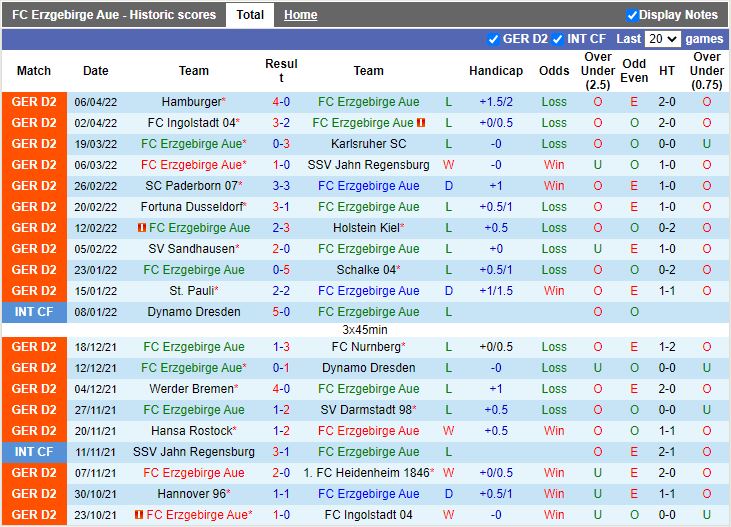Screen dimensions: 731x527
Task: Select FC Nurnberg team name
Action: [366, 347]
